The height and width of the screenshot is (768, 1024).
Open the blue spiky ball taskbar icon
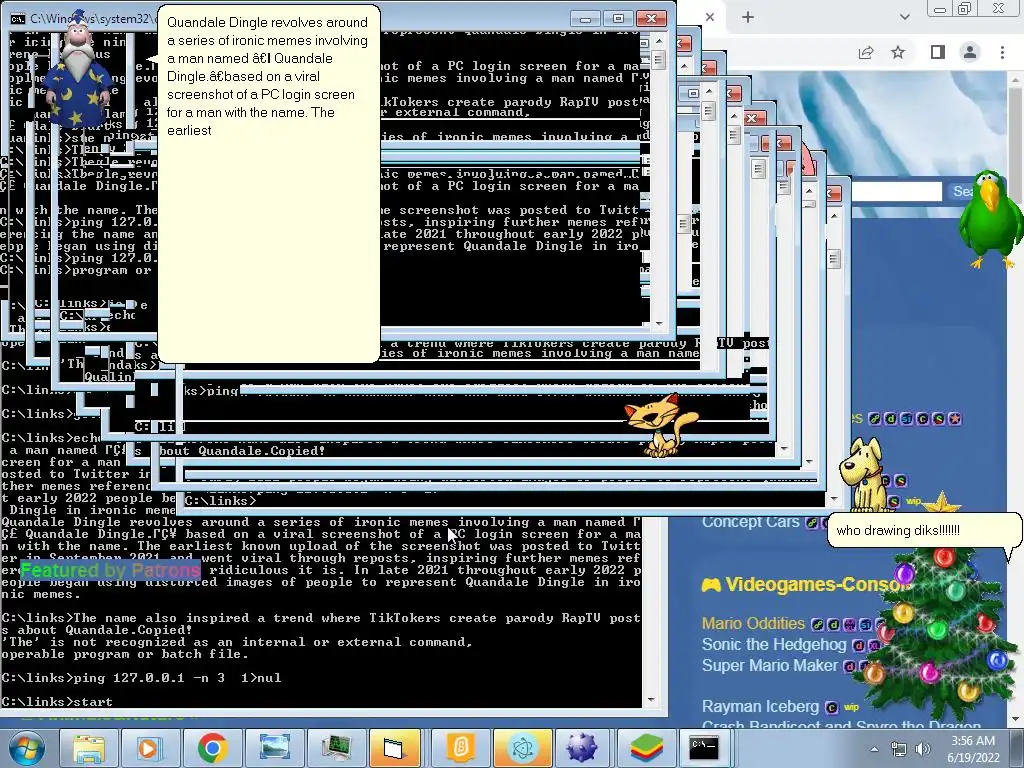pos(581,748)
